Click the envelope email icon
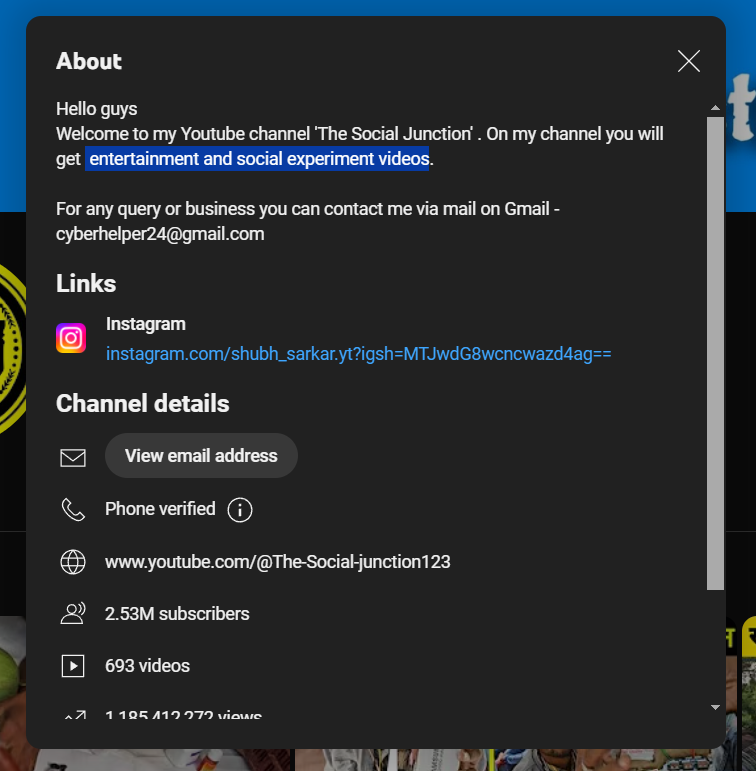 [x=73, y=457]
